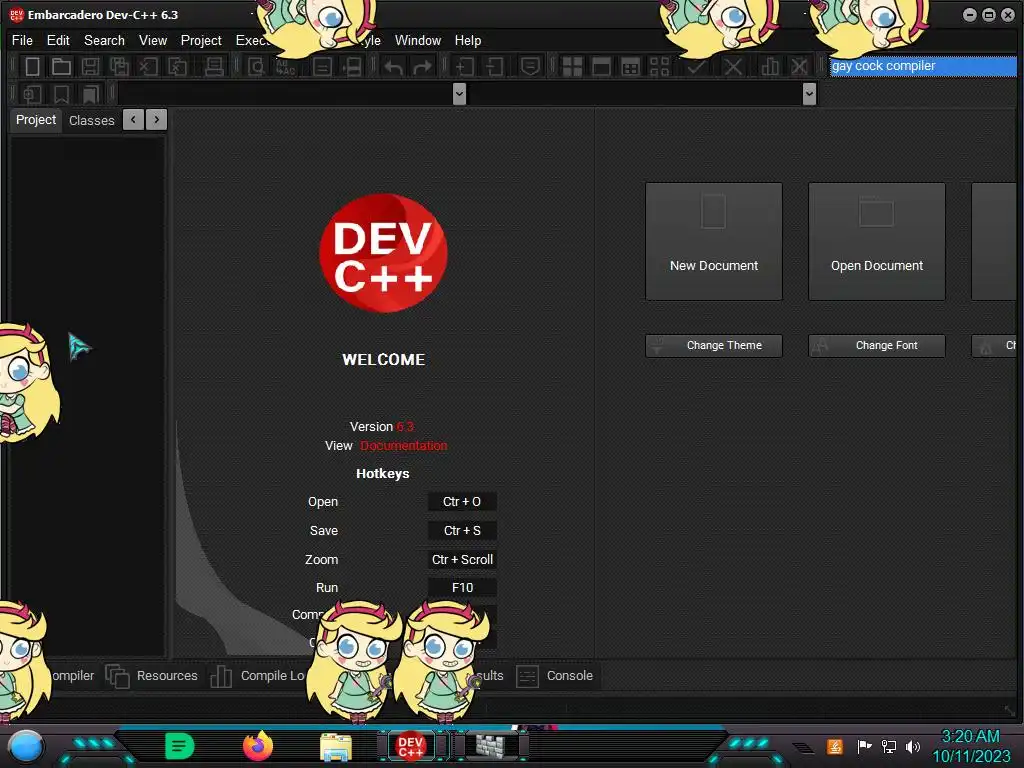Click the Toggle comment toolbar icon

tap(530, 67)
